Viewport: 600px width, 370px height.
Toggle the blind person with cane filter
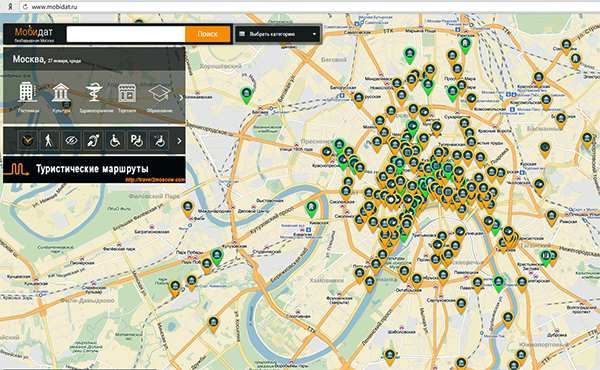[x=49, y=141]
